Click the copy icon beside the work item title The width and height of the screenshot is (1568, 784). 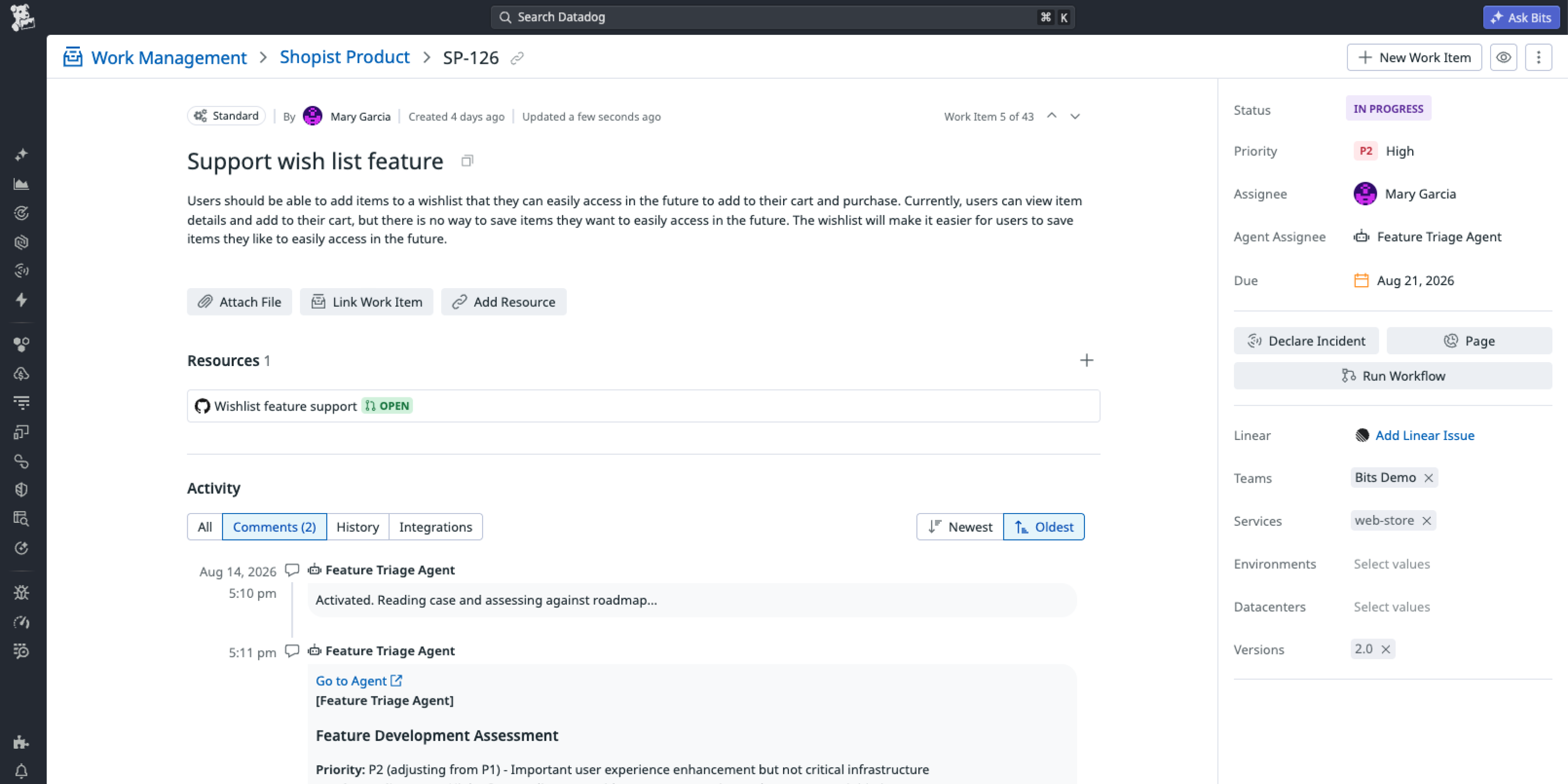click(467, 161)
